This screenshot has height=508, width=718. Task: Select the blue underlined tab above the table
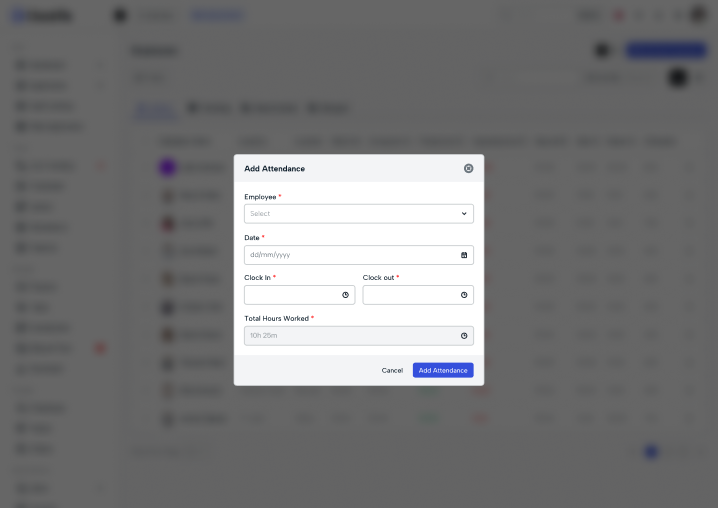[155, 109]
